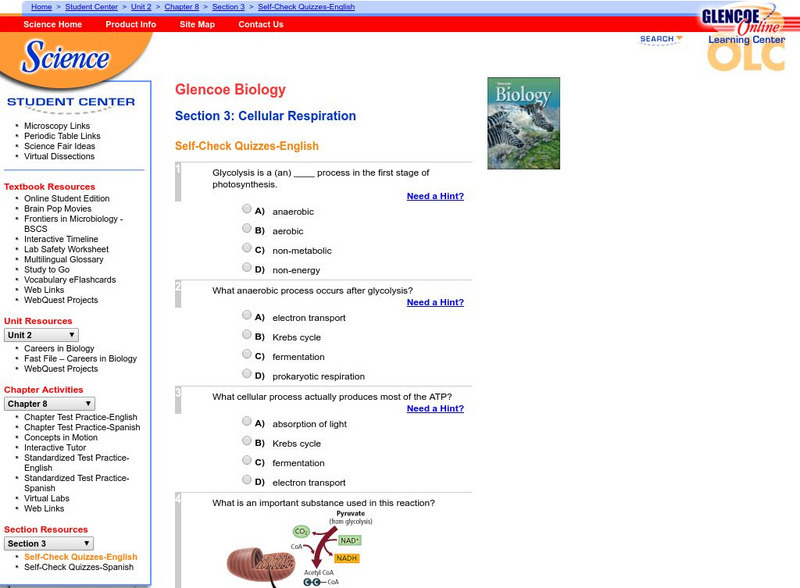The width and height of the screenshot is (800, 588).
Task: Open WebQuest Projects under Unit Resources
Action: pyautogui.click(x=61, y=369)
